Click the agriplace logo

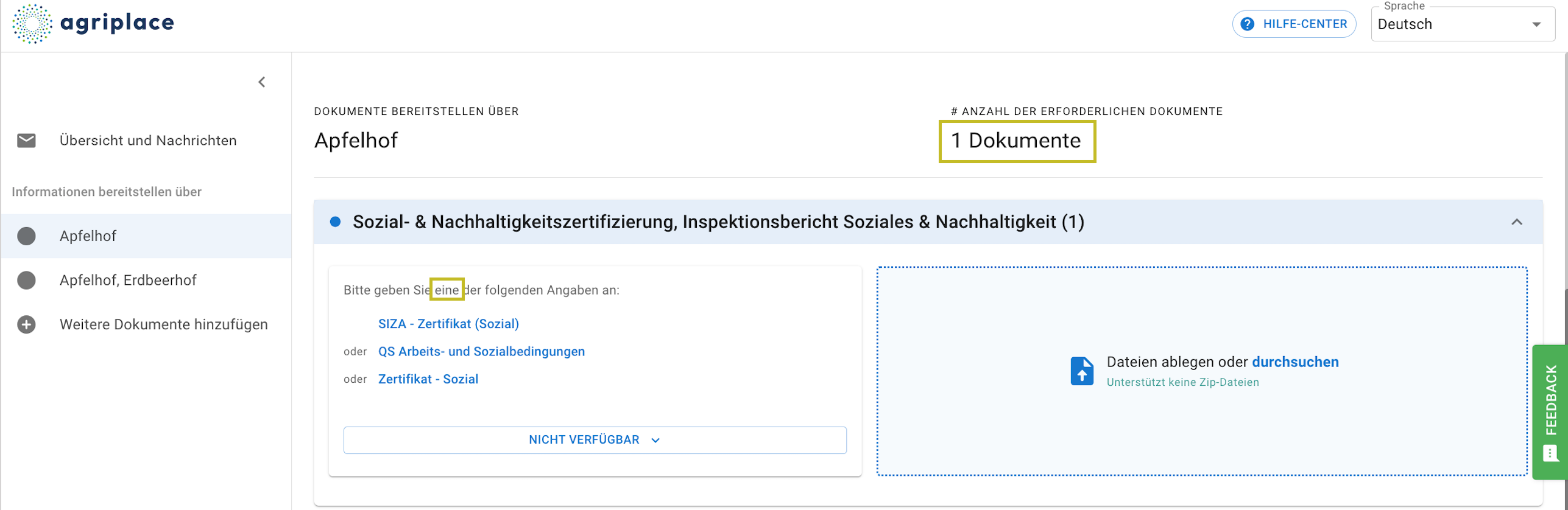point(93,24)
